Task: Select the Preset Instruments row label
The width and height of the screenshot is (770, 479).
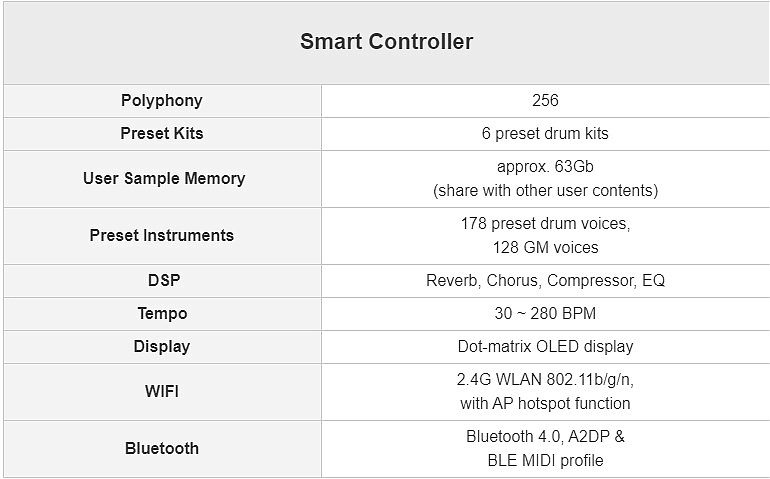Action: click(161, 235)
